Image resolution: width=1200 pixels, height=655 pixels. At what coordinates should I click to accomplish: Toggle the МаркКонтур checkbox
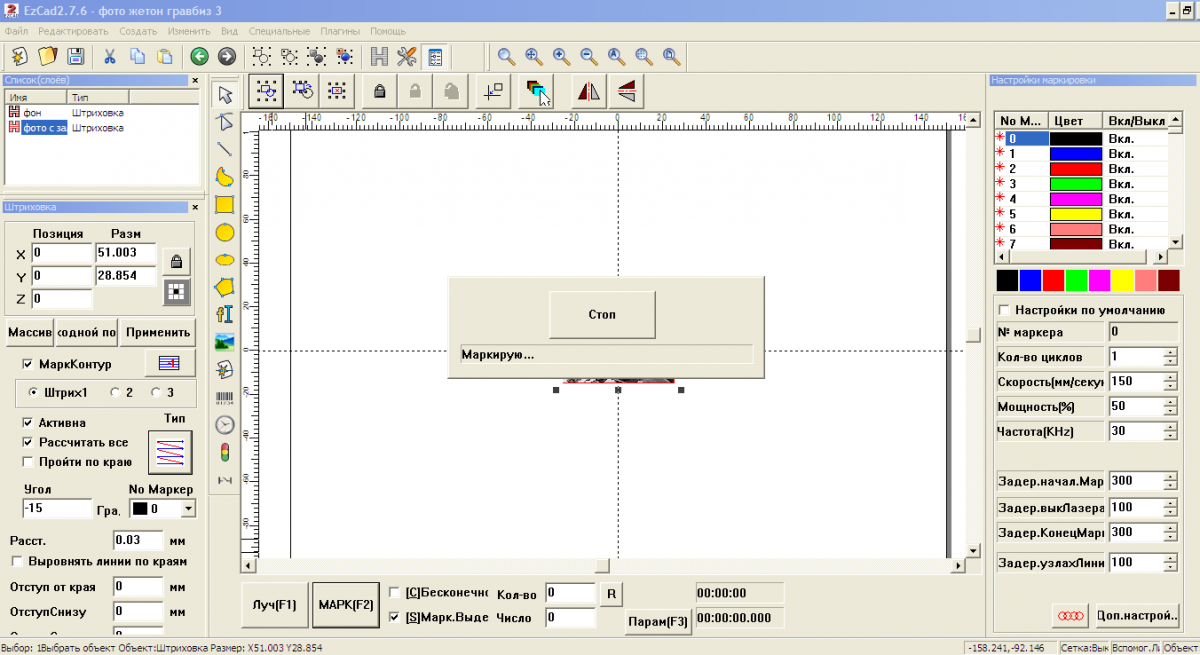tap(28, 364)
